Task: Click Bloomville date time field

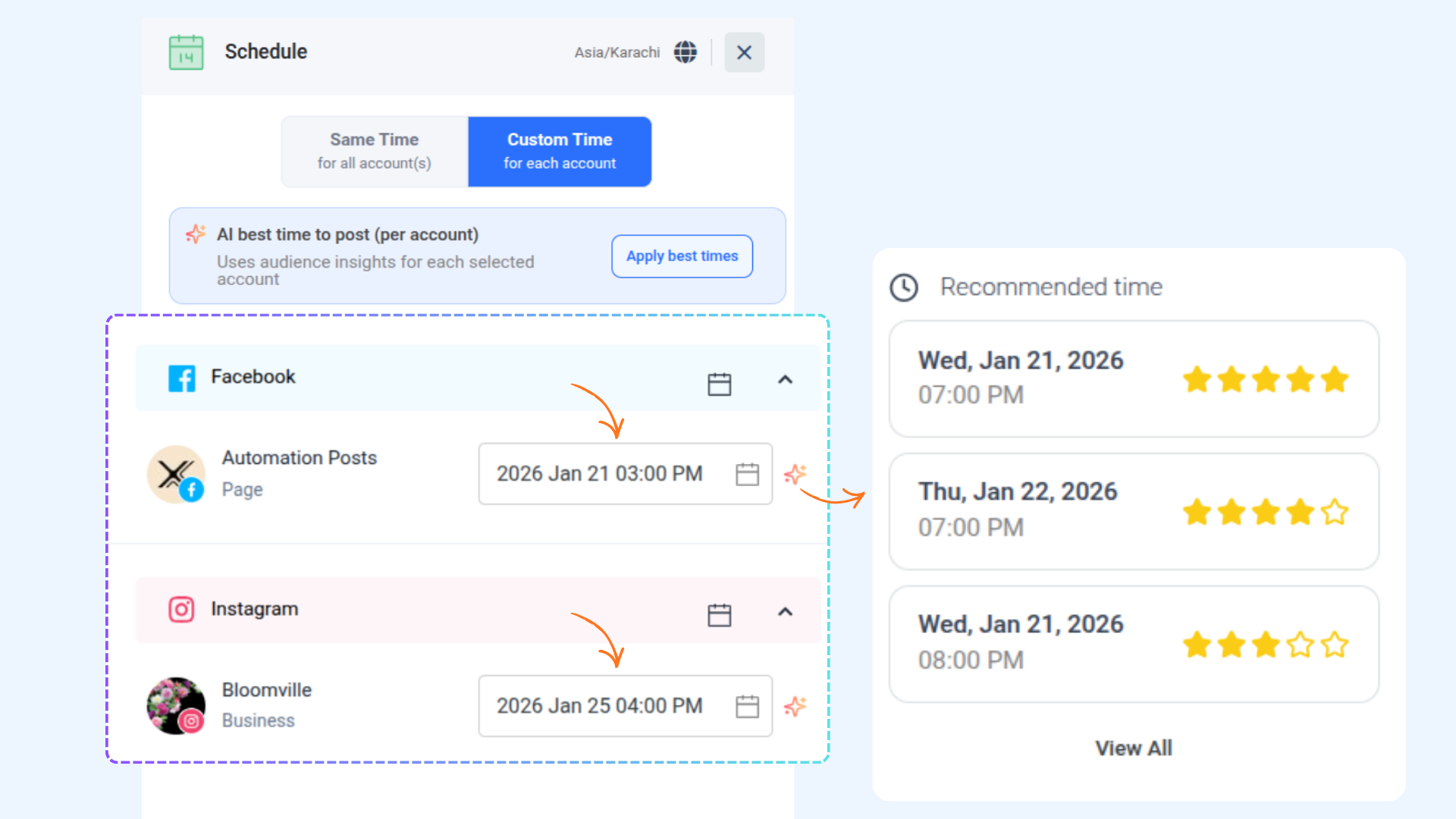Action: [599, 706]
